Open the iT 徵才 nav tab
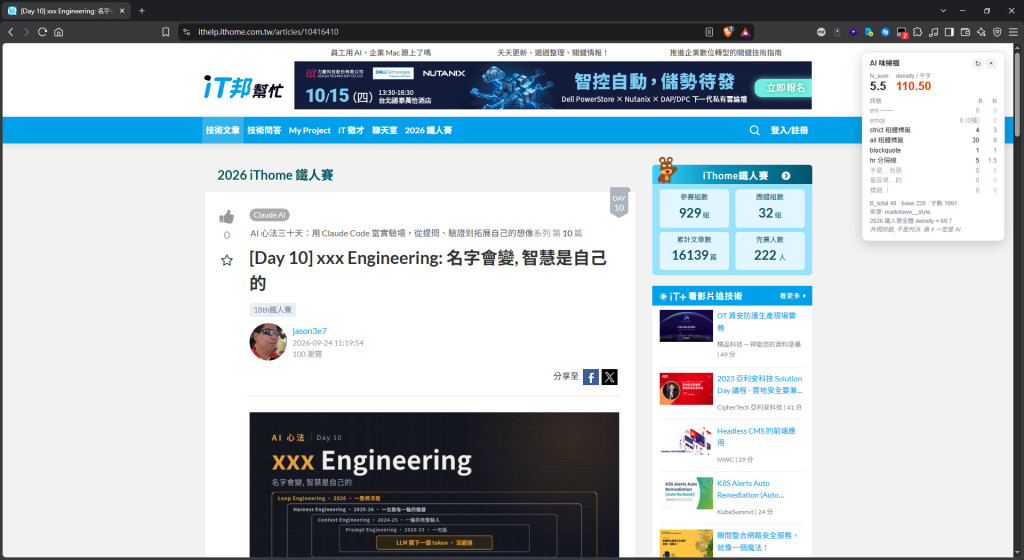Screen dimensions: 1024x560 click(x=351, y=131)
